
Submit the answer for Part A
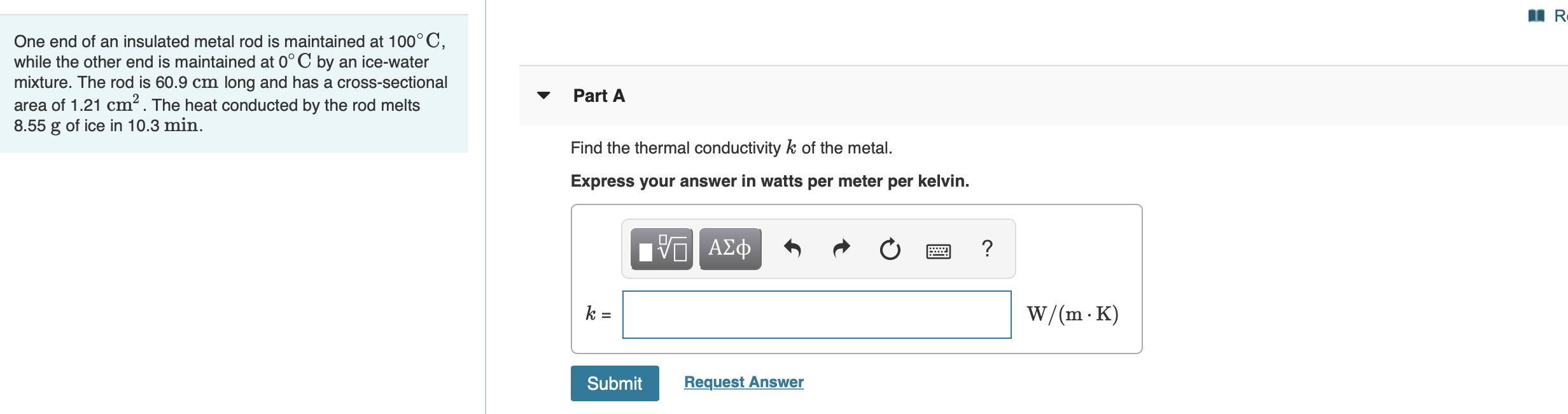[615, 383]
